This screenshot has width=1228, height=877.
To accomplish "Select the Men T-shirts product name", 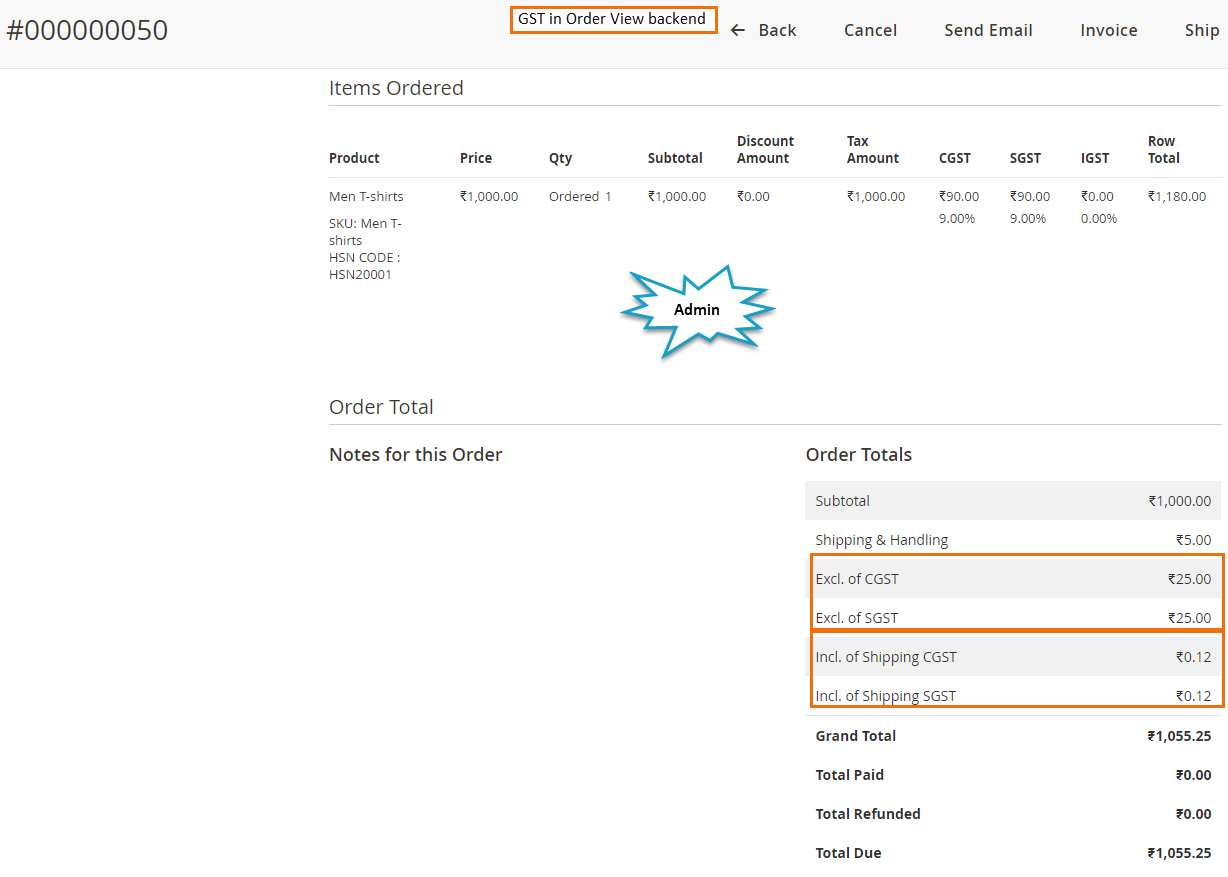I will pos(366,196).
